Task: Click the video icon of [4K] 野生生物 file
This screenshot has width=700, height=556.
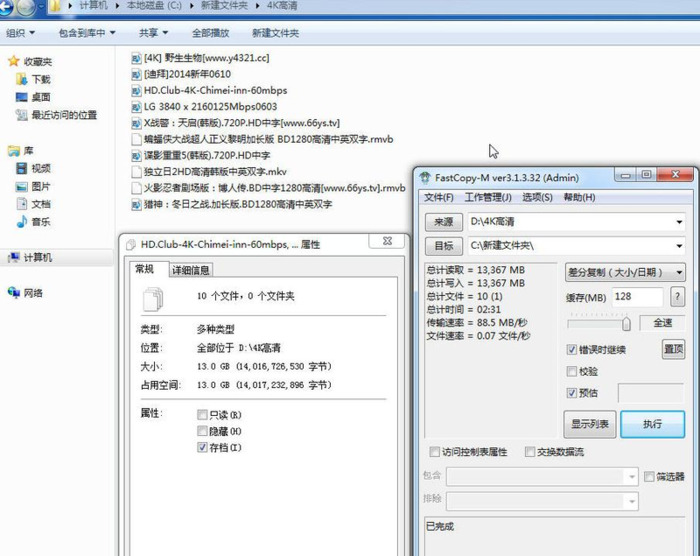Action: (136, 58)
